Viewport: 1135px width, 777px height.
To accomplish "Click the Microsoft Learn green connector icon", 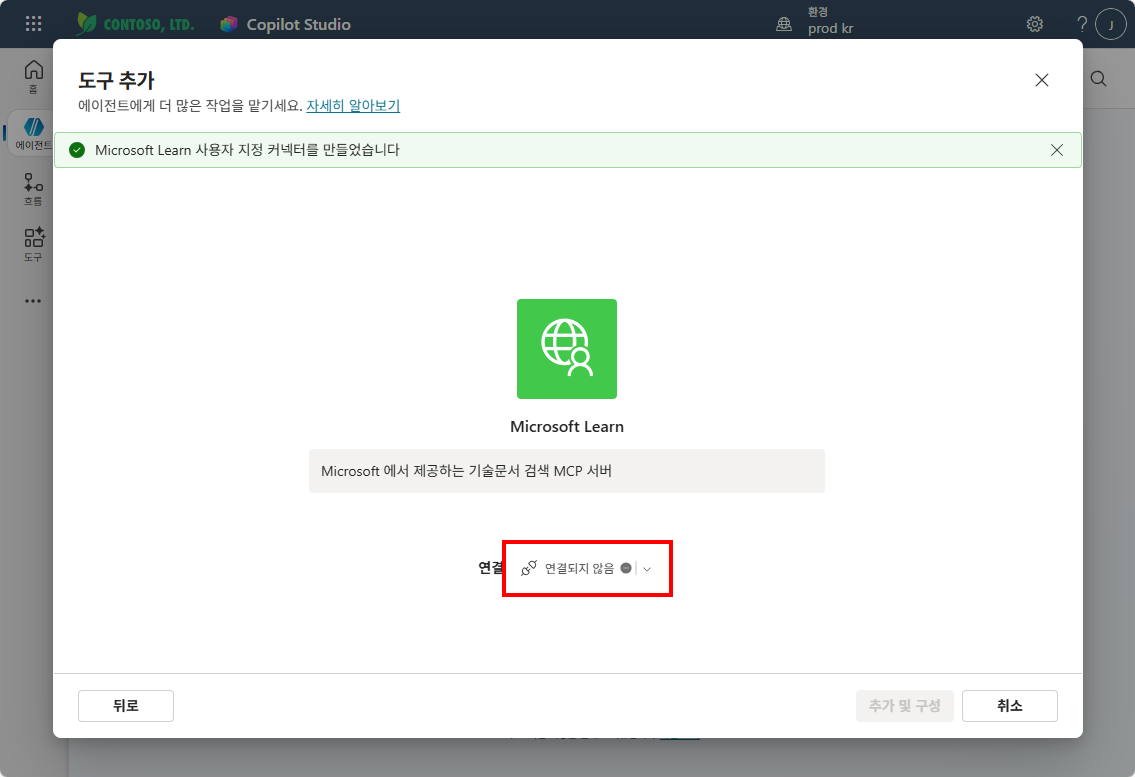I will pyautogui.click(x=567, y=349).
